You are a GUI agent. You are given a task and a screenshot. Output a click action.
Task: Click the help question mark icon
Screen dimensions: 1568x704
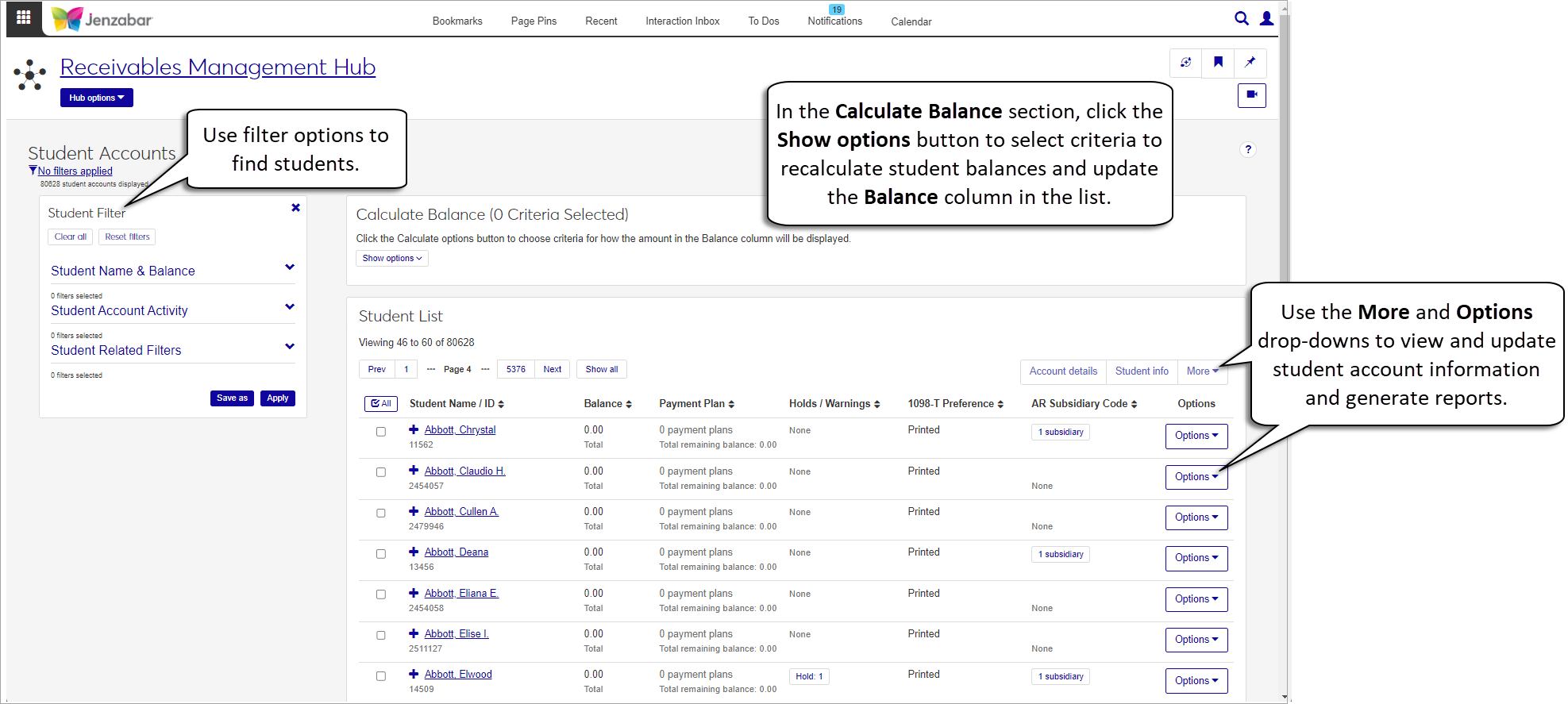[1248, 149]
